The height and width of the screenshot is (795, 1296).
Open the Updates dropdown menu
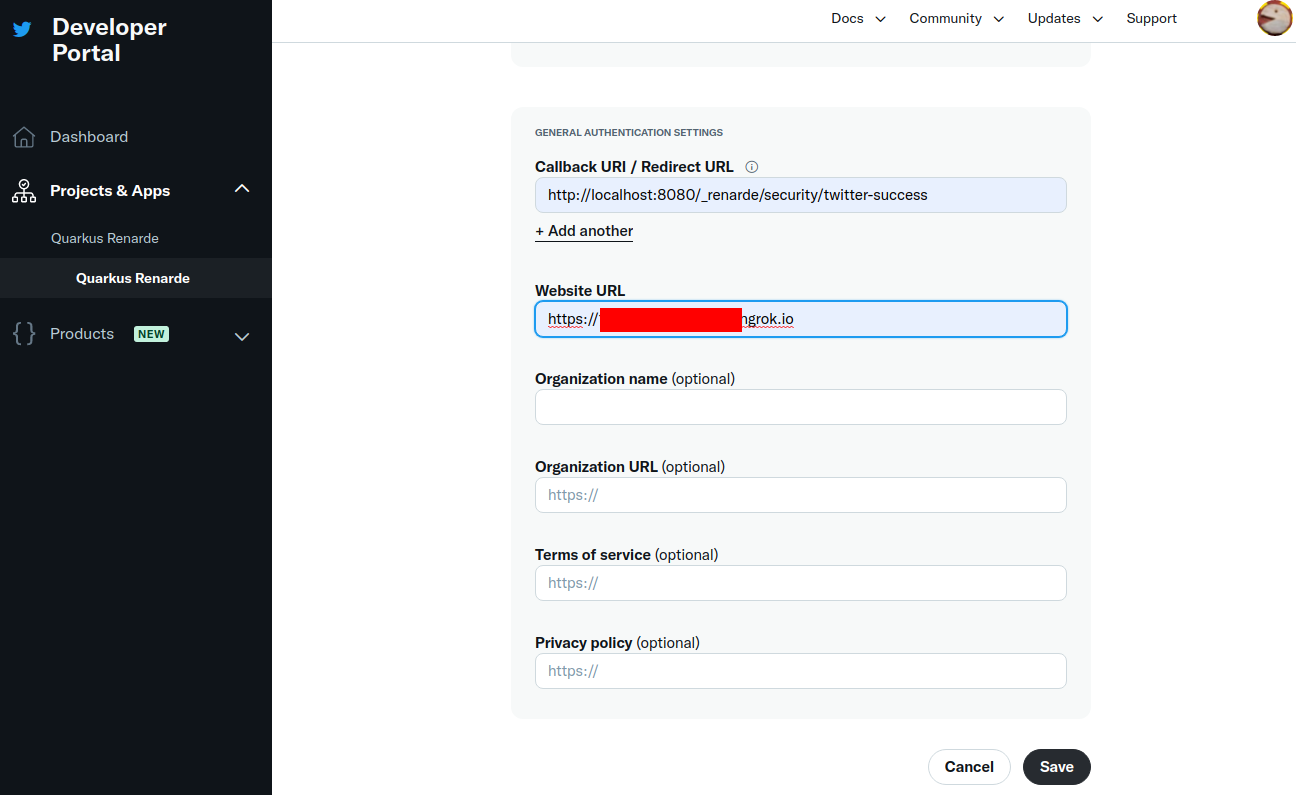coord(1065,19)
